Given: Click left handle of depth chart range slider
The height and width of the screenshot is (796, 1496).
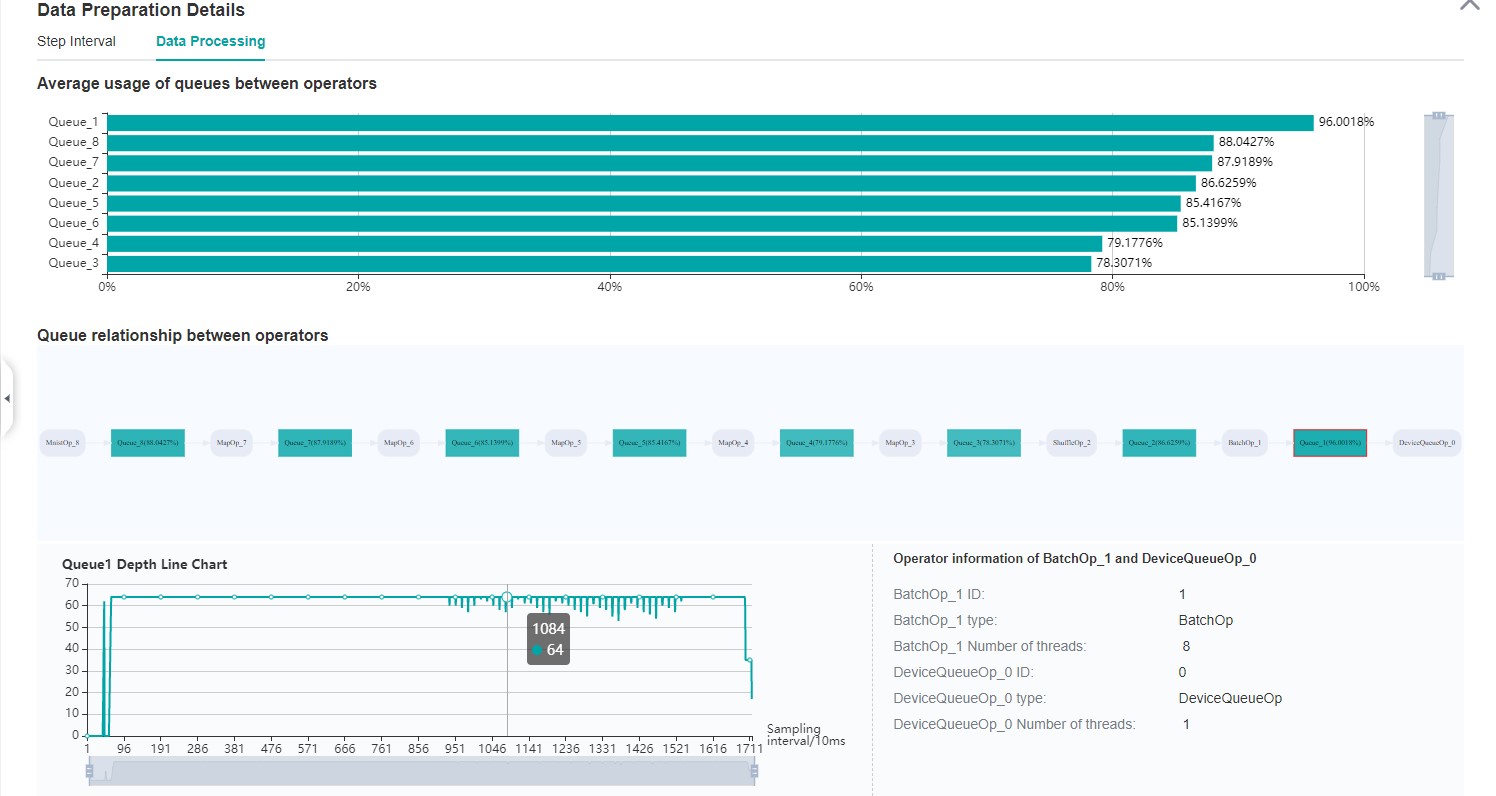Looking at the screenshot, I should pyautogui.click(x=90, y=771).
